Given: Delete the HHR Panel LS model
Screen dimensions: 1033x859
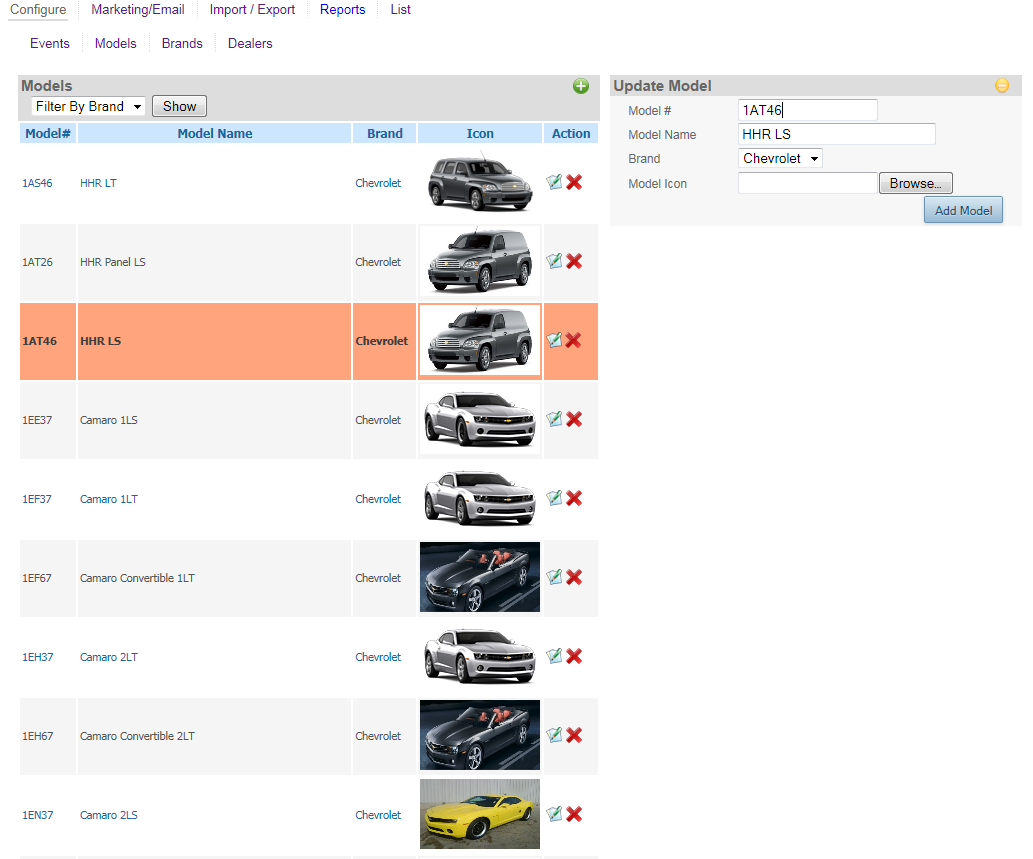Looking at the screenshot, I should click(574, 261).
